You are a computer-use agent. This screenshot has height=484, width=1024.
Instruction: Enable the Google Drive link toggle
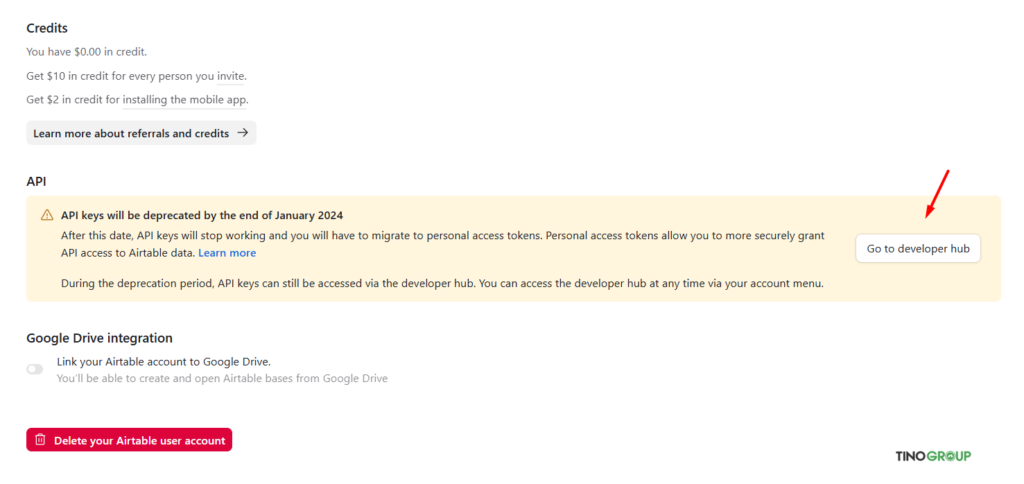click(x=35, y=369)
